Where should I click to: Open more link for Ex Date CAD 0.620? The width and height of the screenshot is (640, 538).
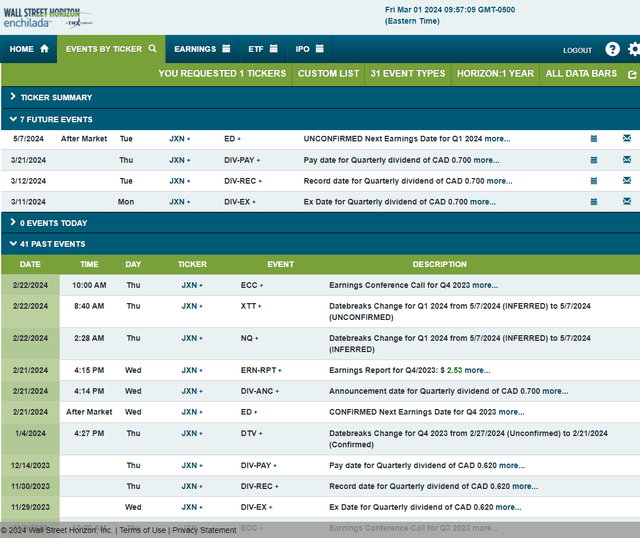[508, 507]
